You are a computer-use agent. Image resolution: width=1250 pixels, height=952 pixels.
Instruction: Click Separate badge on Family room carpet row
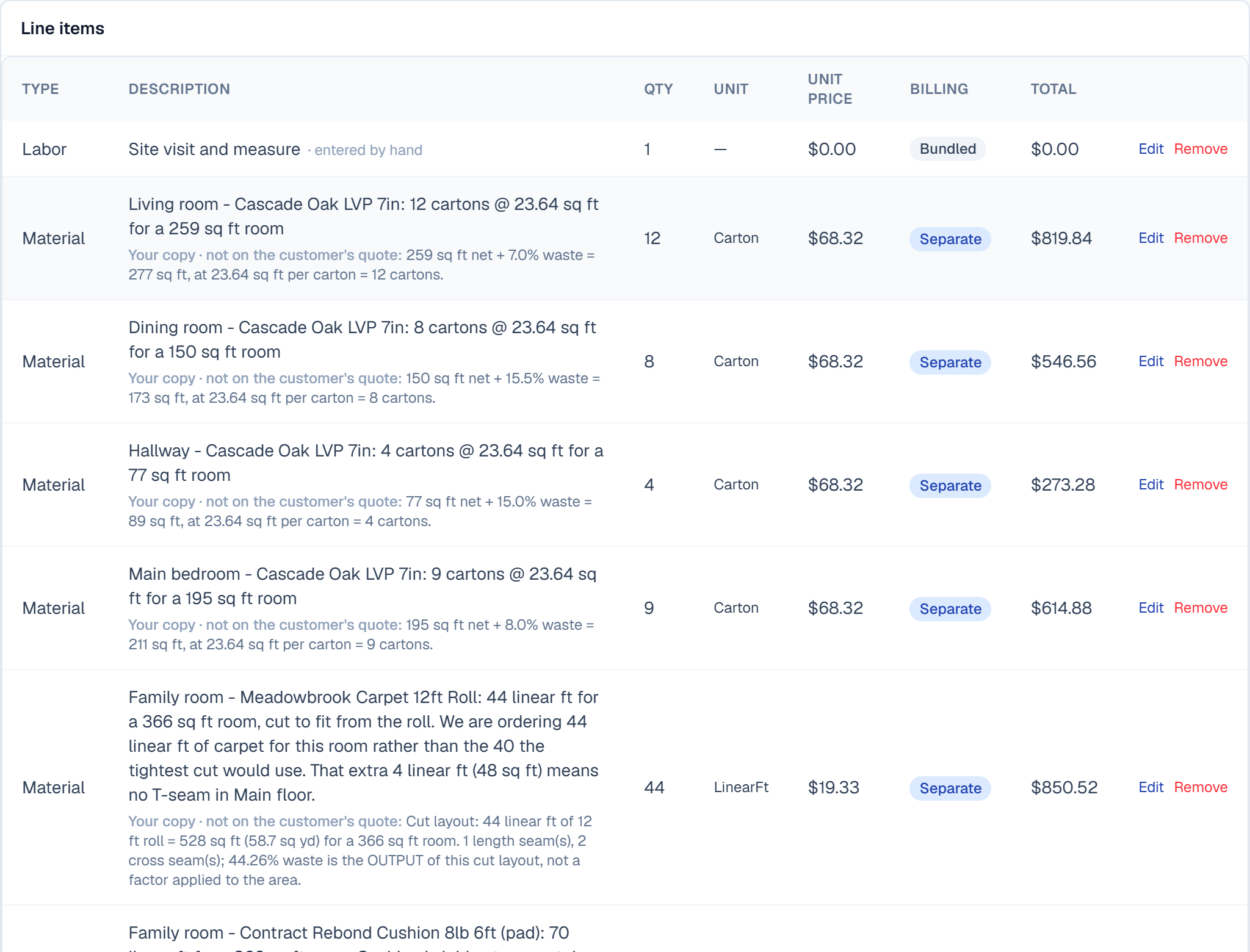click(x=950, y=788)
